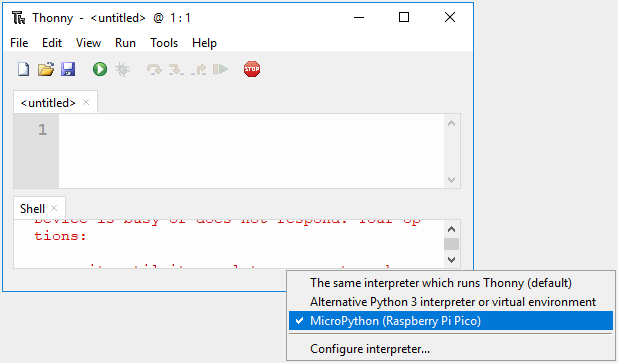
Task: Choose the same interpreter which runs Thonny (default)
Action: [x=450, y=283]
